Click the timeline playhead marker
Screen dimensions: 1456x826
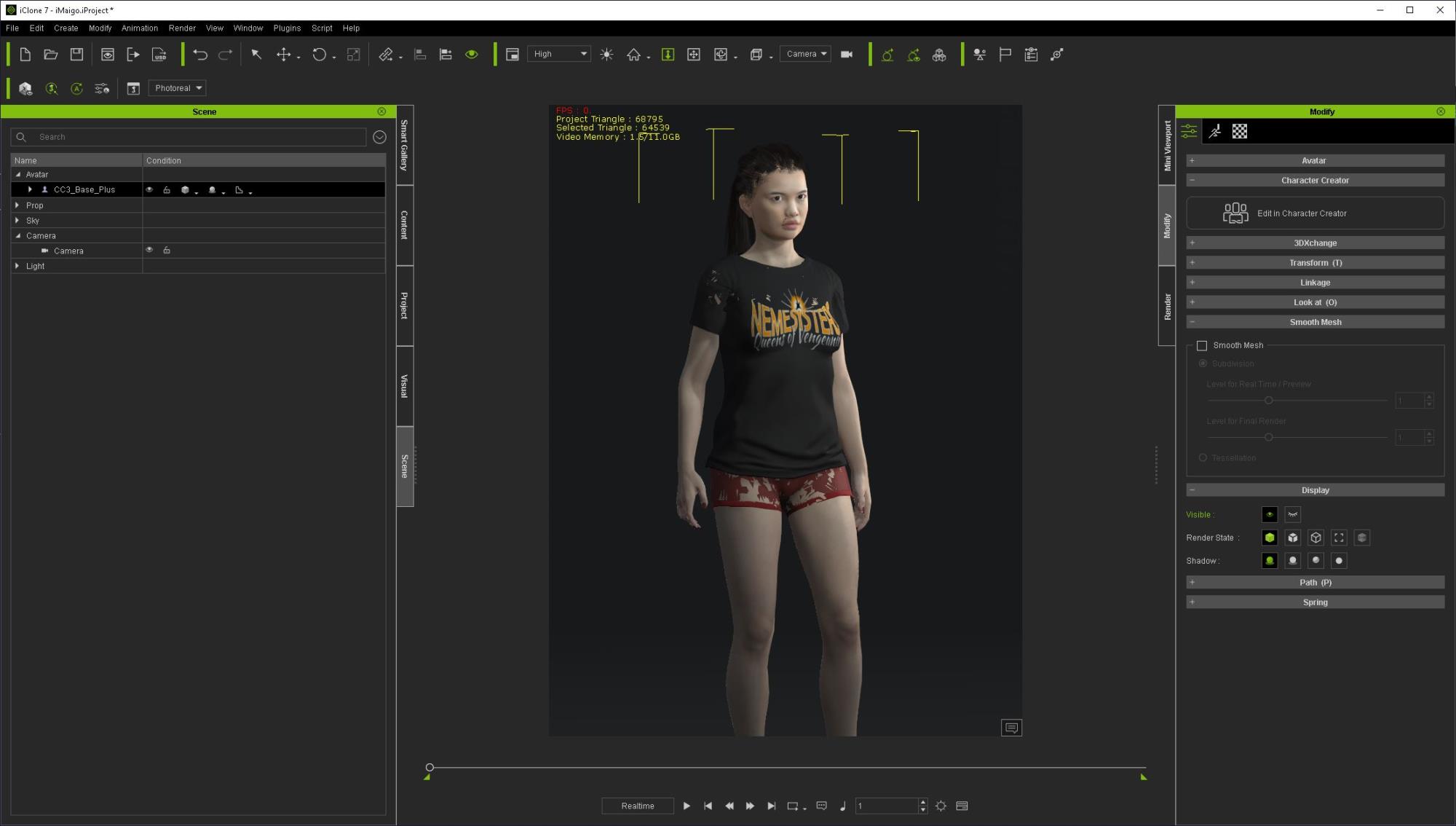pos(430,767)
